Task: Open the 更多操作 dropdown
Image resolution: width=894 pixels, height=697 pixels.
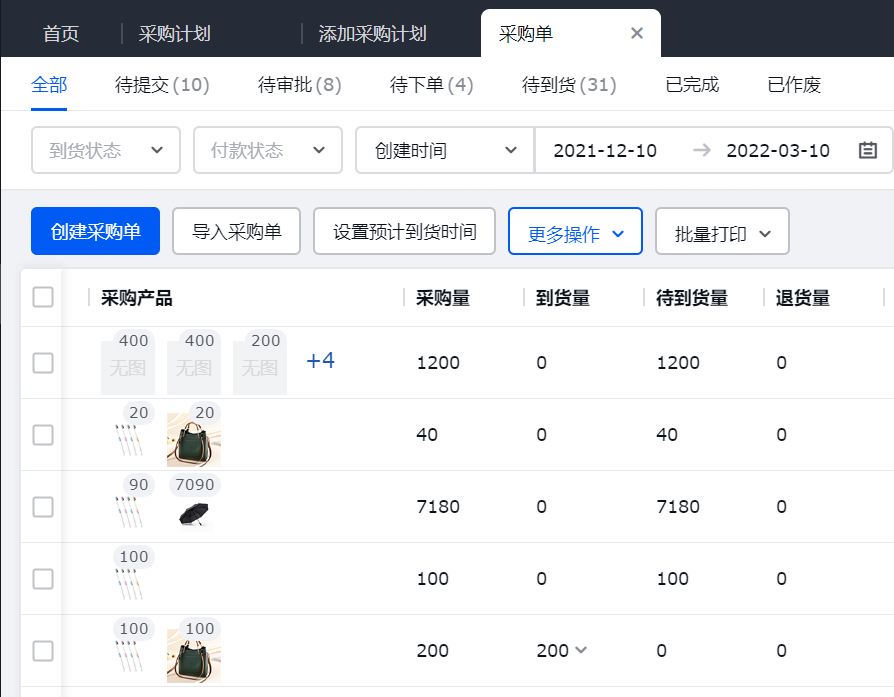Action: pos(575,231)
